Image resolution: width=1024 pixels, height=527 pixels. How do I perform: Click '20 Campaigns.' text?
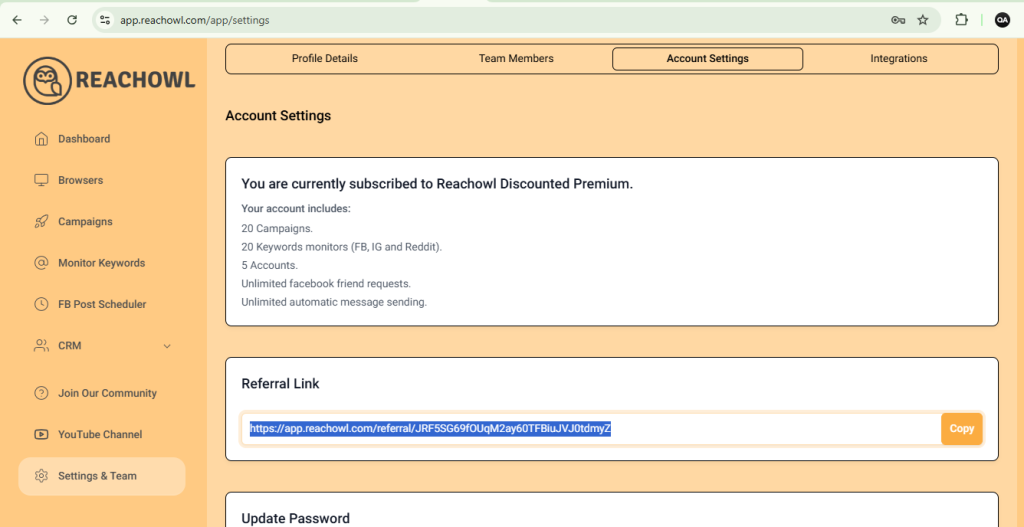click(x=277, y=229)
